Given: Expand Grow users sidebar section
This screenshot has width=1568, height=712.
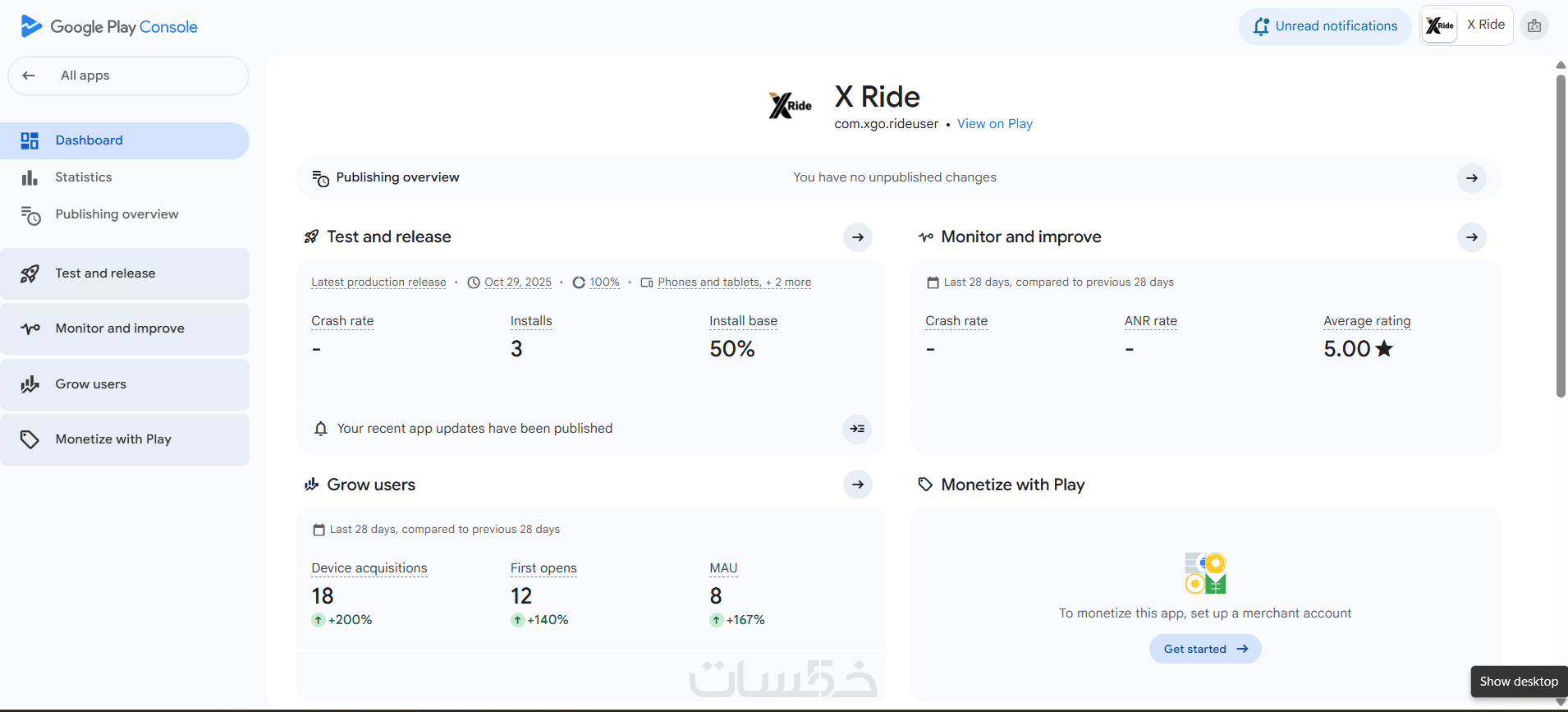Looking at the screenshot, I should tap(90, 384).
